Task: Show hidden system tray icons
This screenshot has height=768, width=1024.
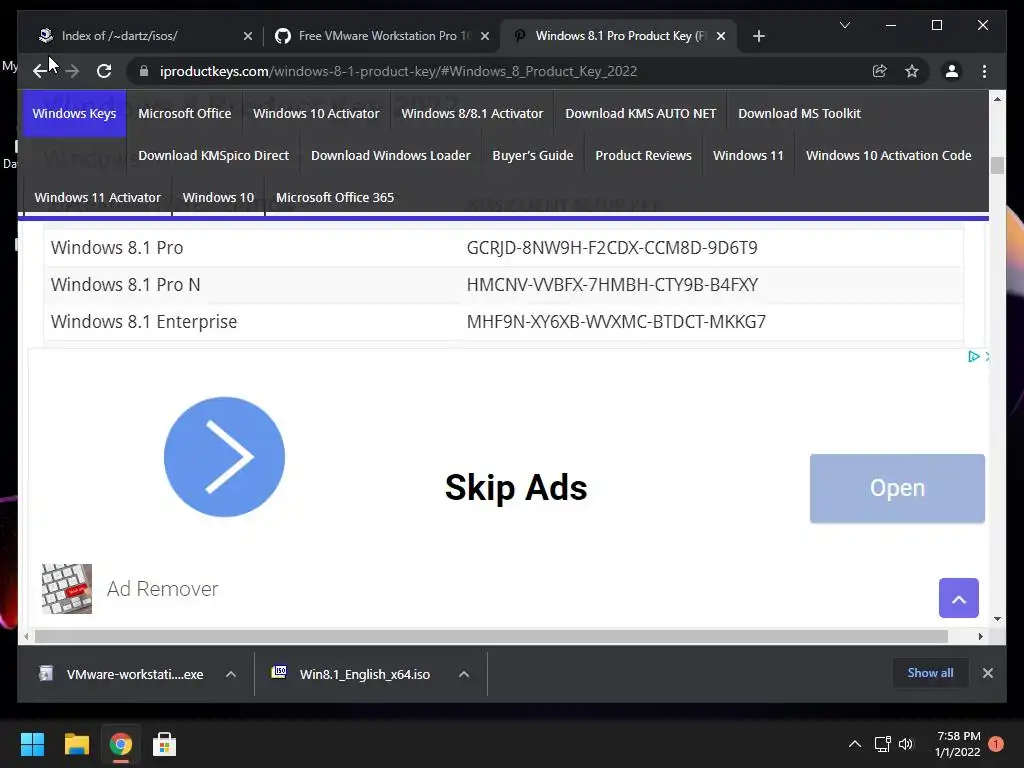Action: (854, 744)
